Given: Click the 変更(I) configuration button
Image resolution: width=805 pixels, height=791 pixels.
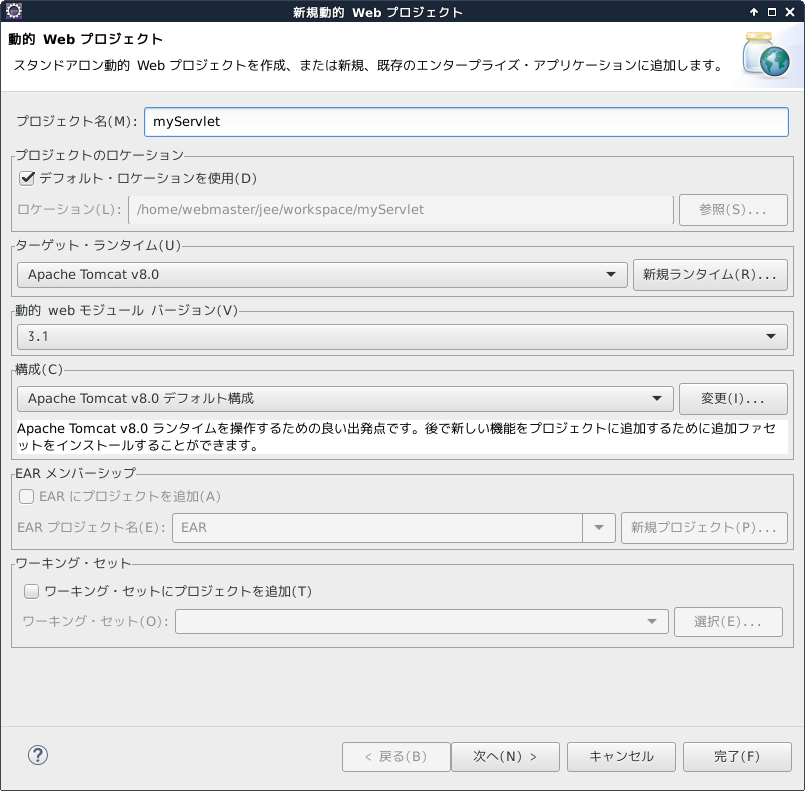Looking at the screenshot, I should coord(733,399).
